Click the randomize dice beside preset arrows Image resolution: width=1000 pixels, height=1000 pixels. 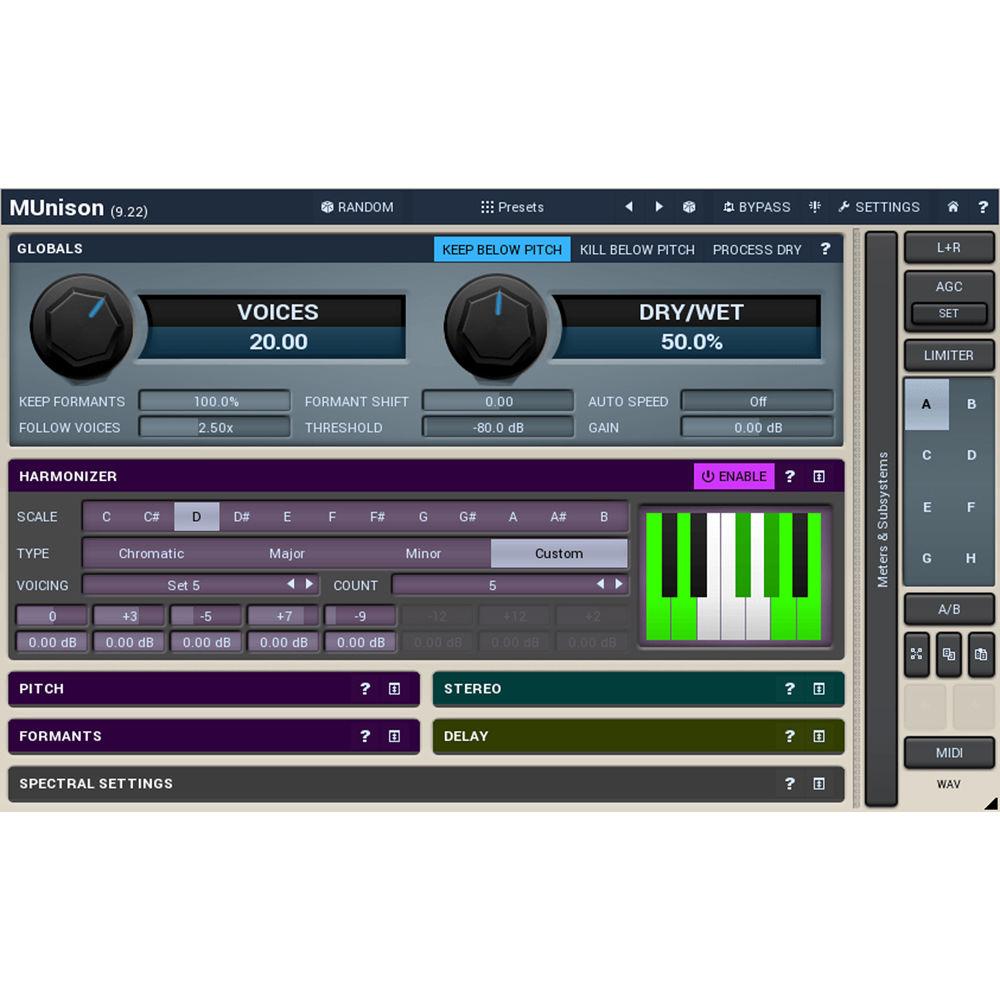click(689, 207)
